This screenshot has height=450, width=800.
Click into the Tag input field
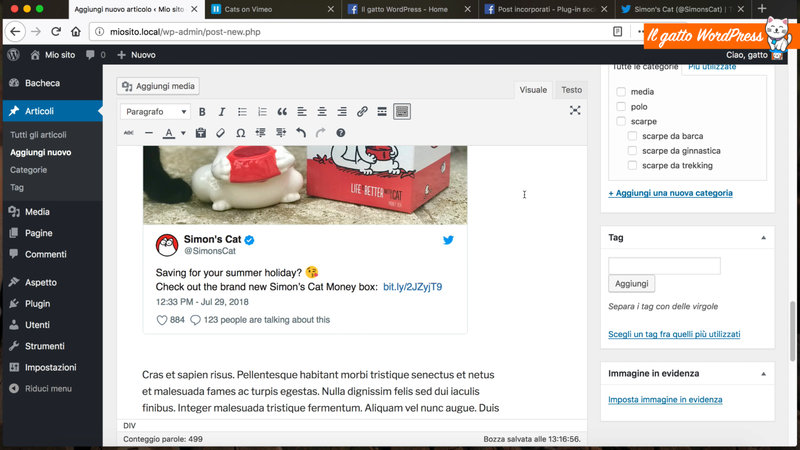point(664,266)
